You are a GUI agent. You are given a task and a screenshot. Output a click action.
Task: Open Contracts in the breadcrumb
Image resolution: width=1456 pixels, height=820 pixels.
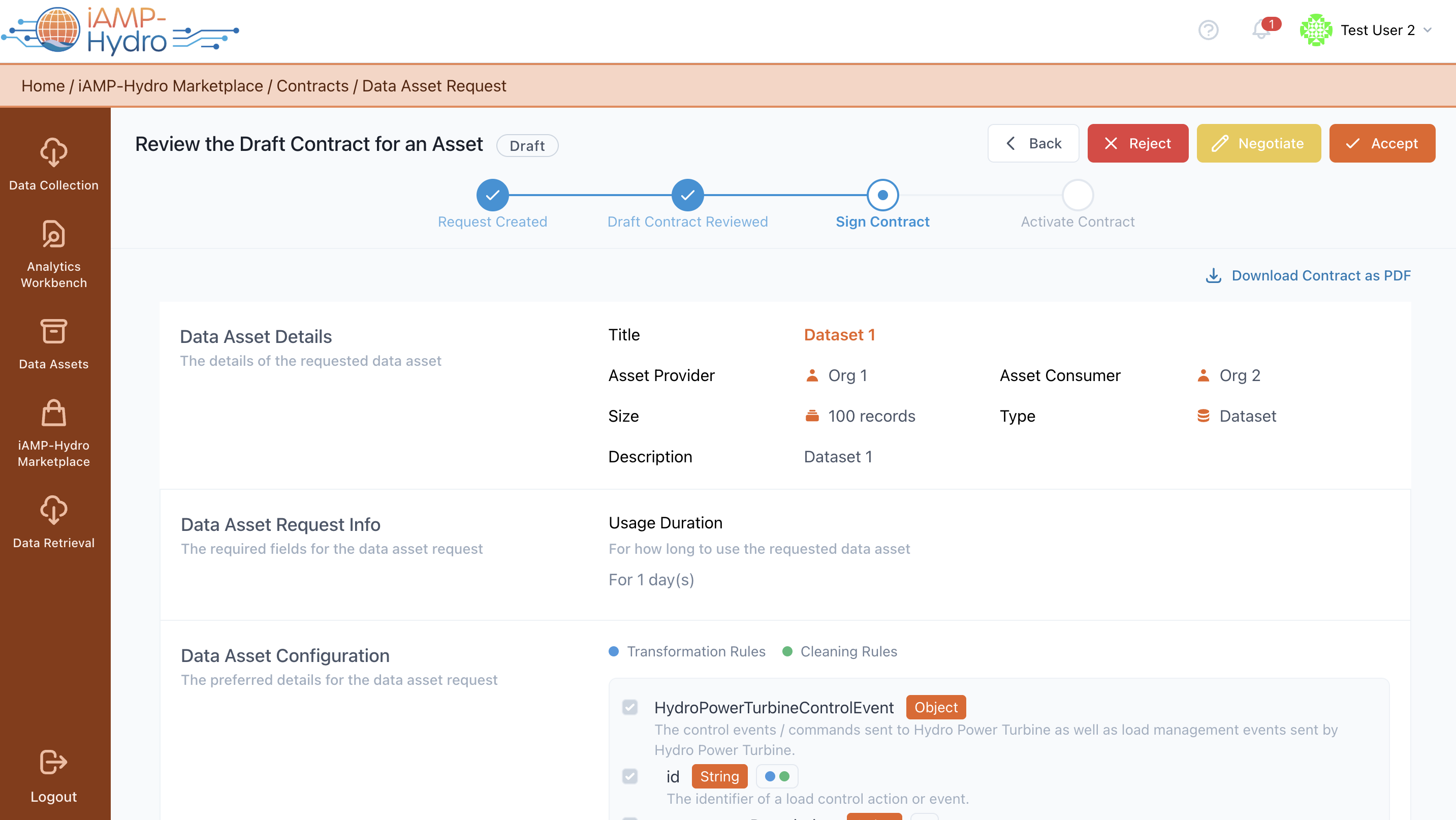tap(312, 86)
